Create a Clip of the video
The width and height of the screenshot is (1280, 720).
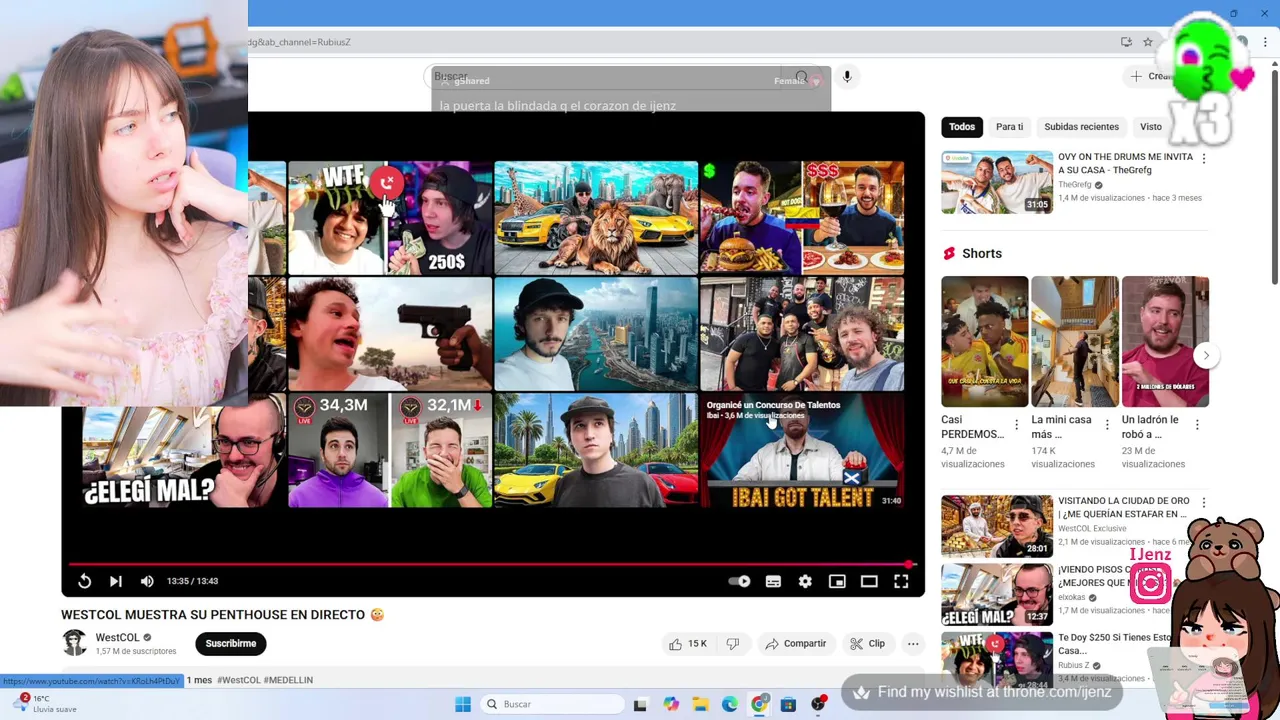868,644
